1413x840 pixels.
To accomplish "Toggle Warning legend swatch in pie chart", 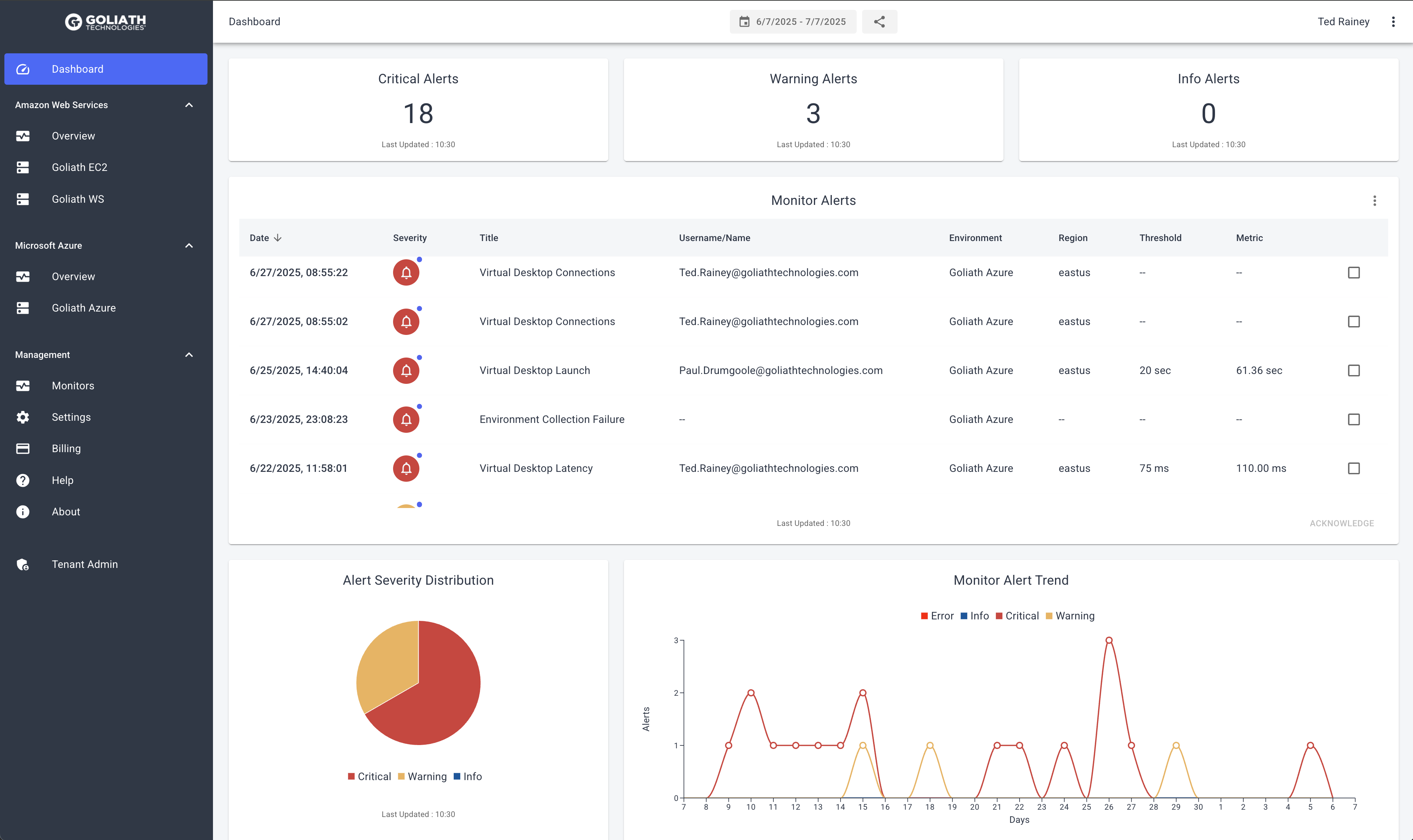I will click(401, 776).
